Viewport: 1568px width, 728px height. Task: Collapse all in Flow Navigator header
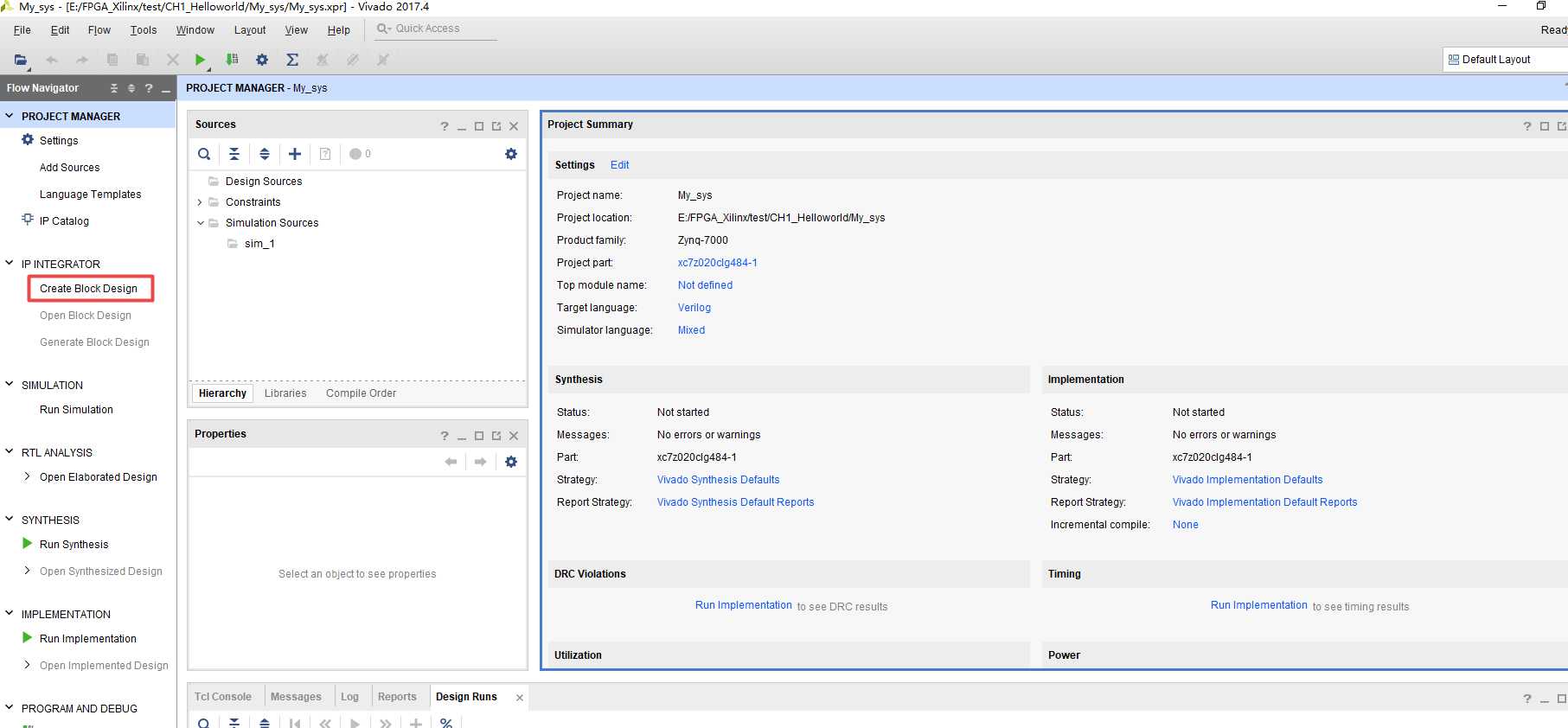point(114,88)
